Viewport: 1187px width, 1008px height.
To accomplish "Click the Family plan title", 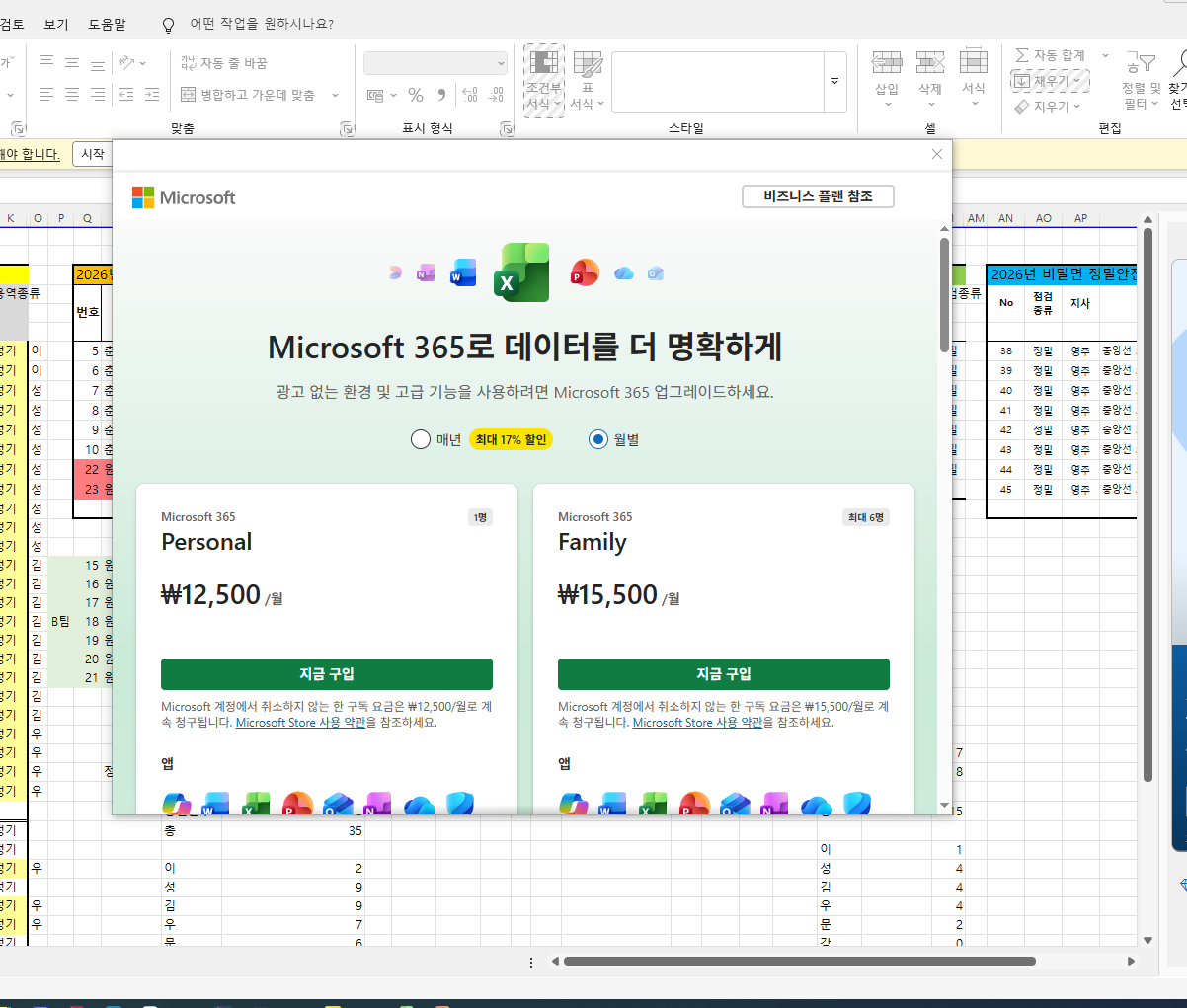I will 593,542.
